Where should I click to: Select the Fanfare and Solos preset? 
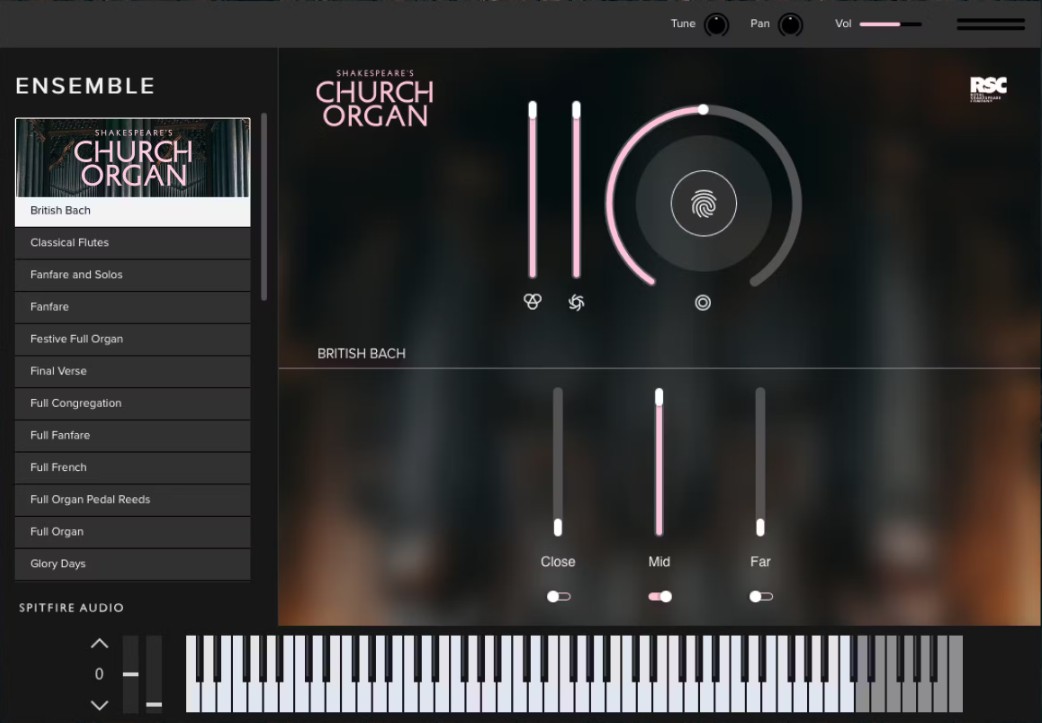point(133,274)
